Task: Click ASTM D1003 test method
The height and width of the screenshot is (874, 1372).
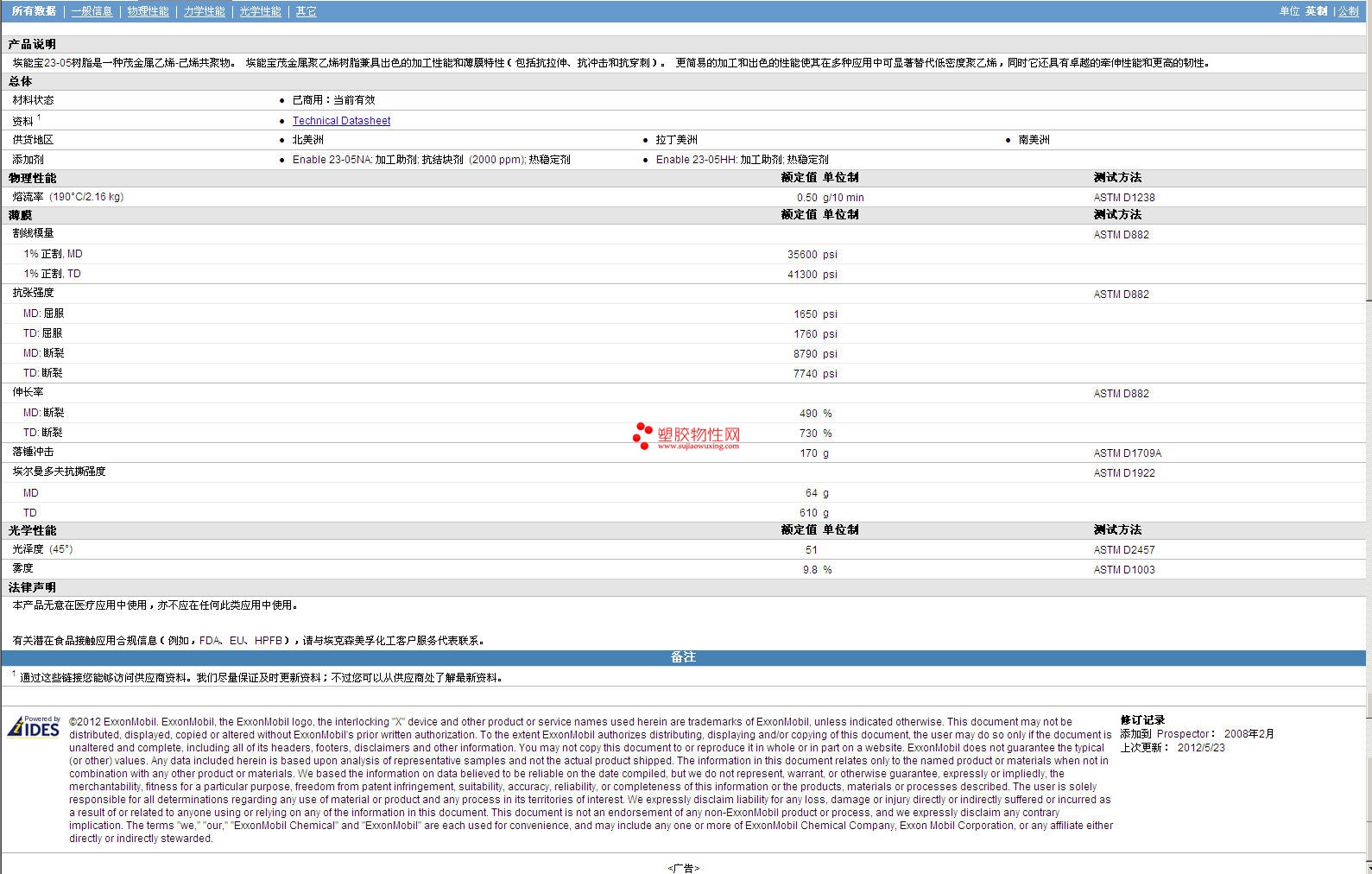Action: coord(1124,570)
